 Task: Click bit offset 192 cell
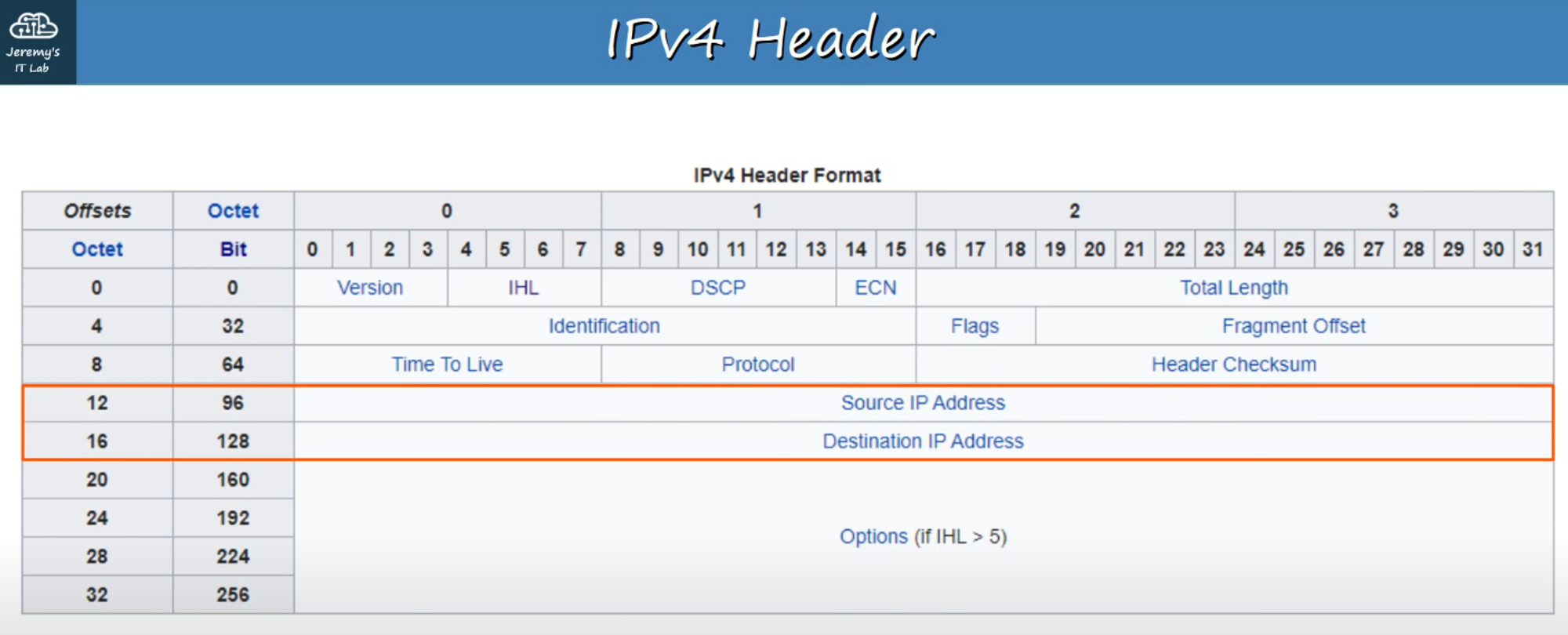233,518
